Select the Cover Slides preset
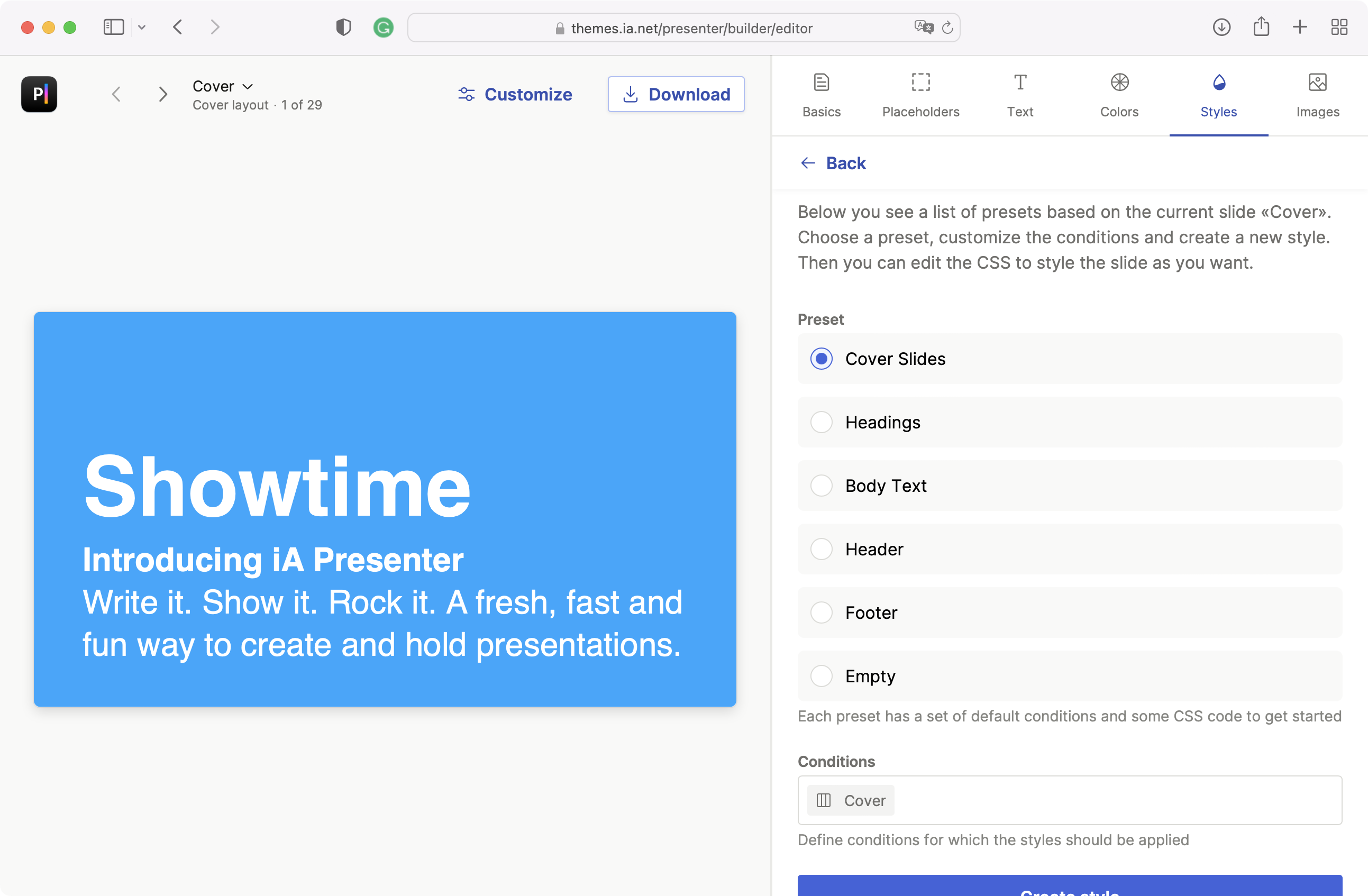This screenshot has height=896, width=1368. tap(1070, 359)
